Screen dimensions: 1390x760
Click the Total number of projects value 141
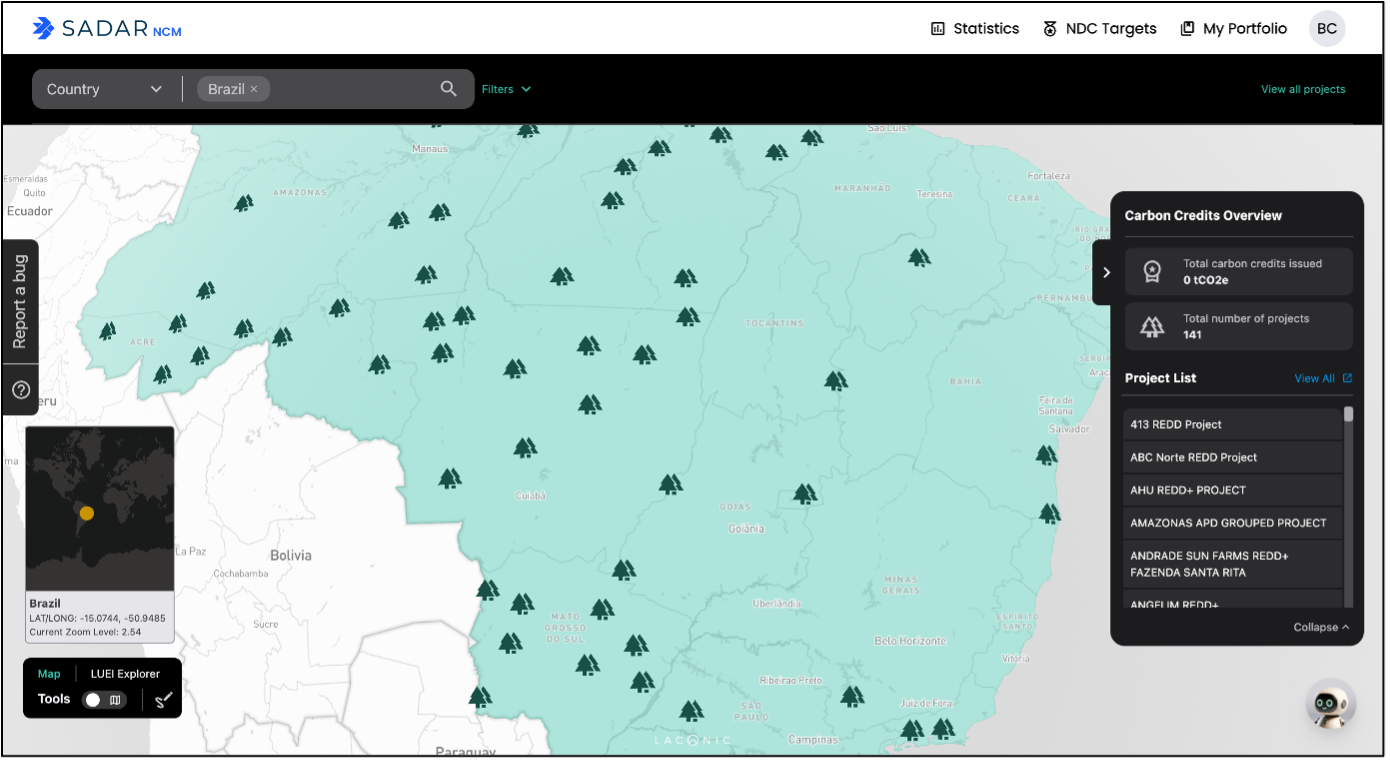(x=1192, y=335)
